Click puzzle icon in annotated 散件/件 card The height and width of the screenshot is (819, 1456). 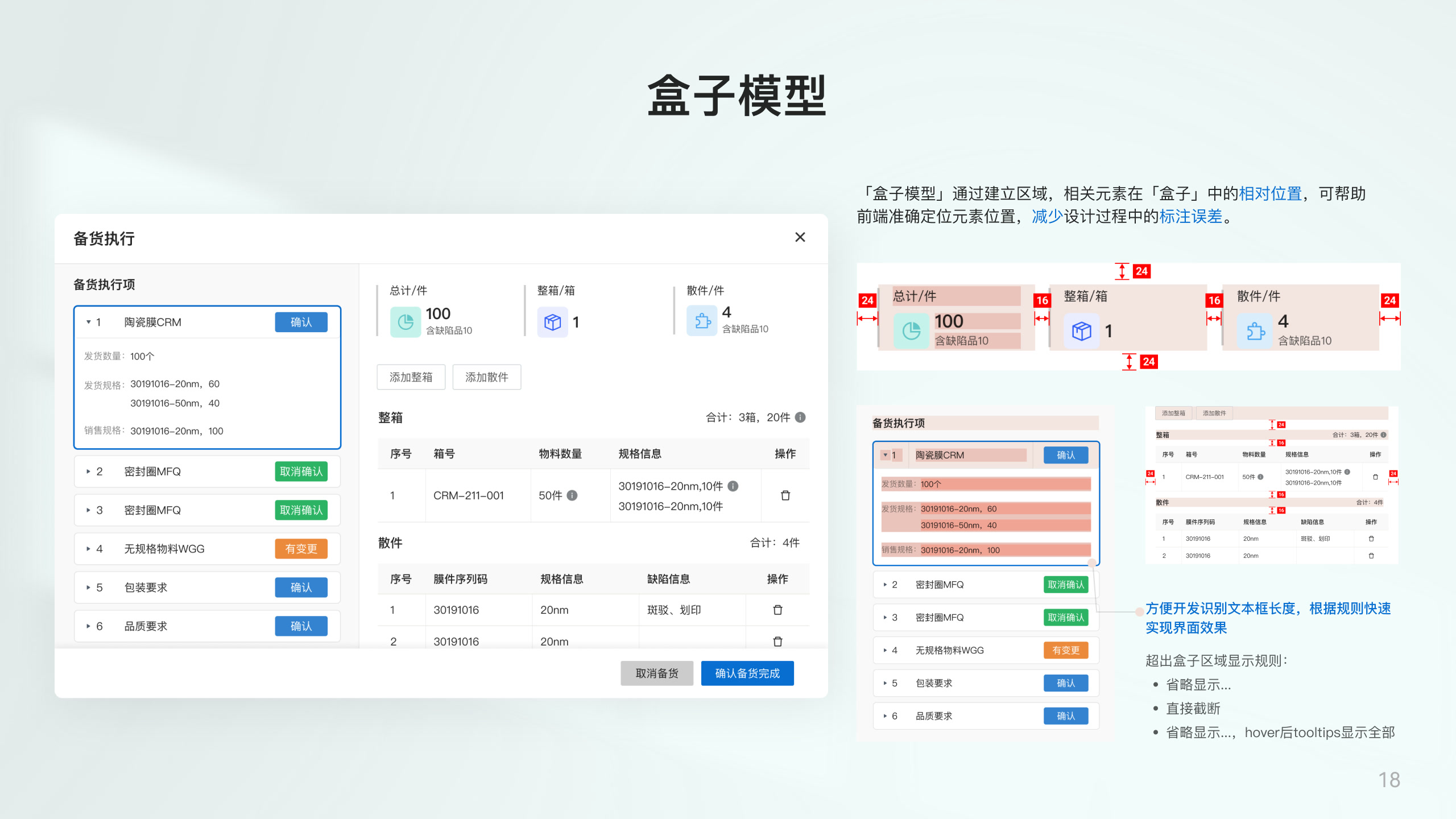click(x=1255, y=331)
